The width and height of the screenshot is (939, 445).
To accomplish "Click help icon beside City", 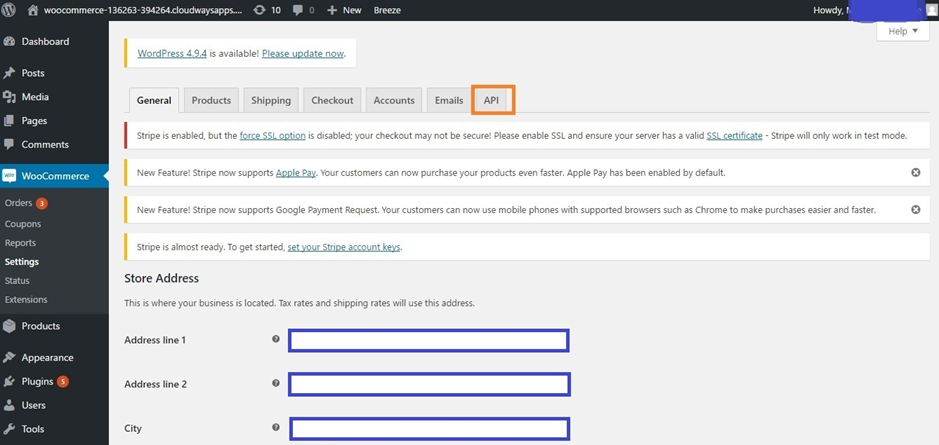I will tap(276, 428).
